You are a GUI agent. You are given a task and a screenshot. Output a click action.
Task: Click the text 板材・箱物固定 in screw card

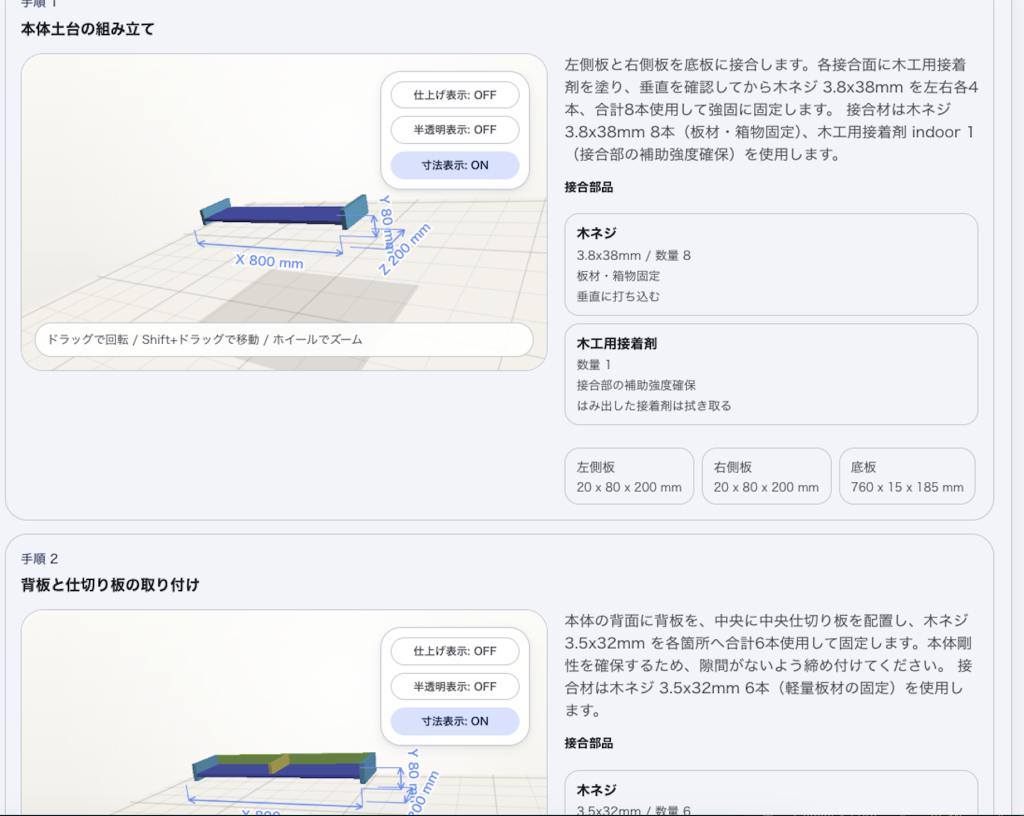click(618, 276)
